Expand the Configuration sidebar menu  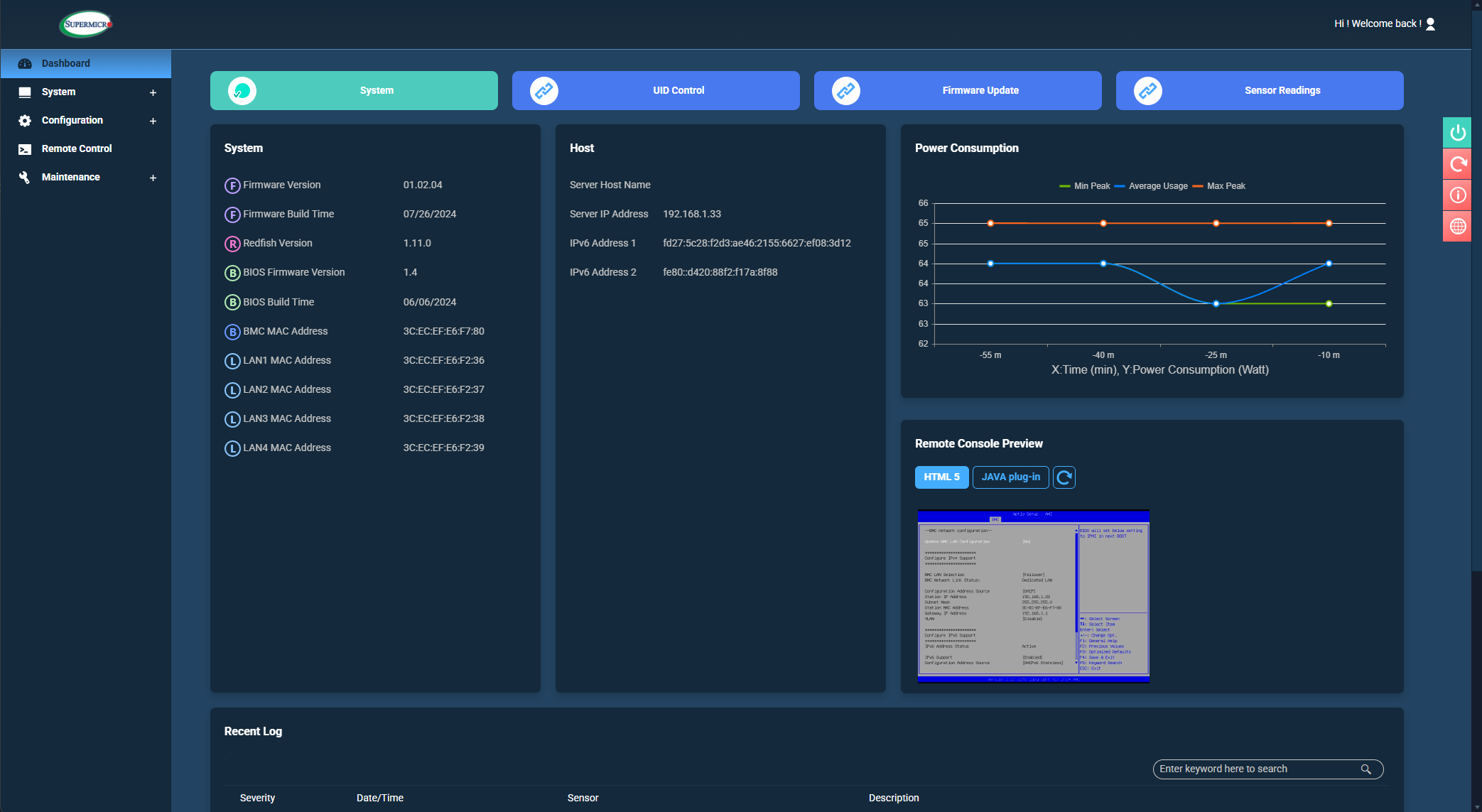pyautogui.click(x=152, y=121)
